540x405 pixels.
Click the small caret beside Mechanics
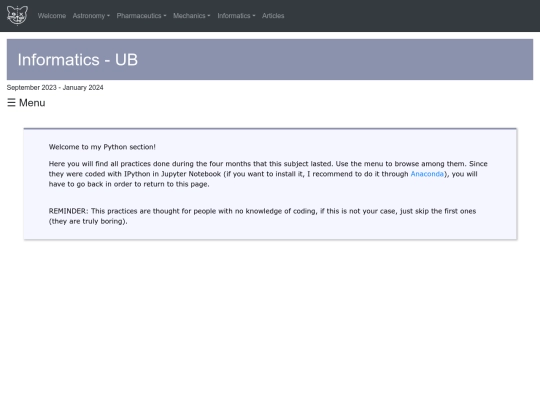[x=209, y=16]
